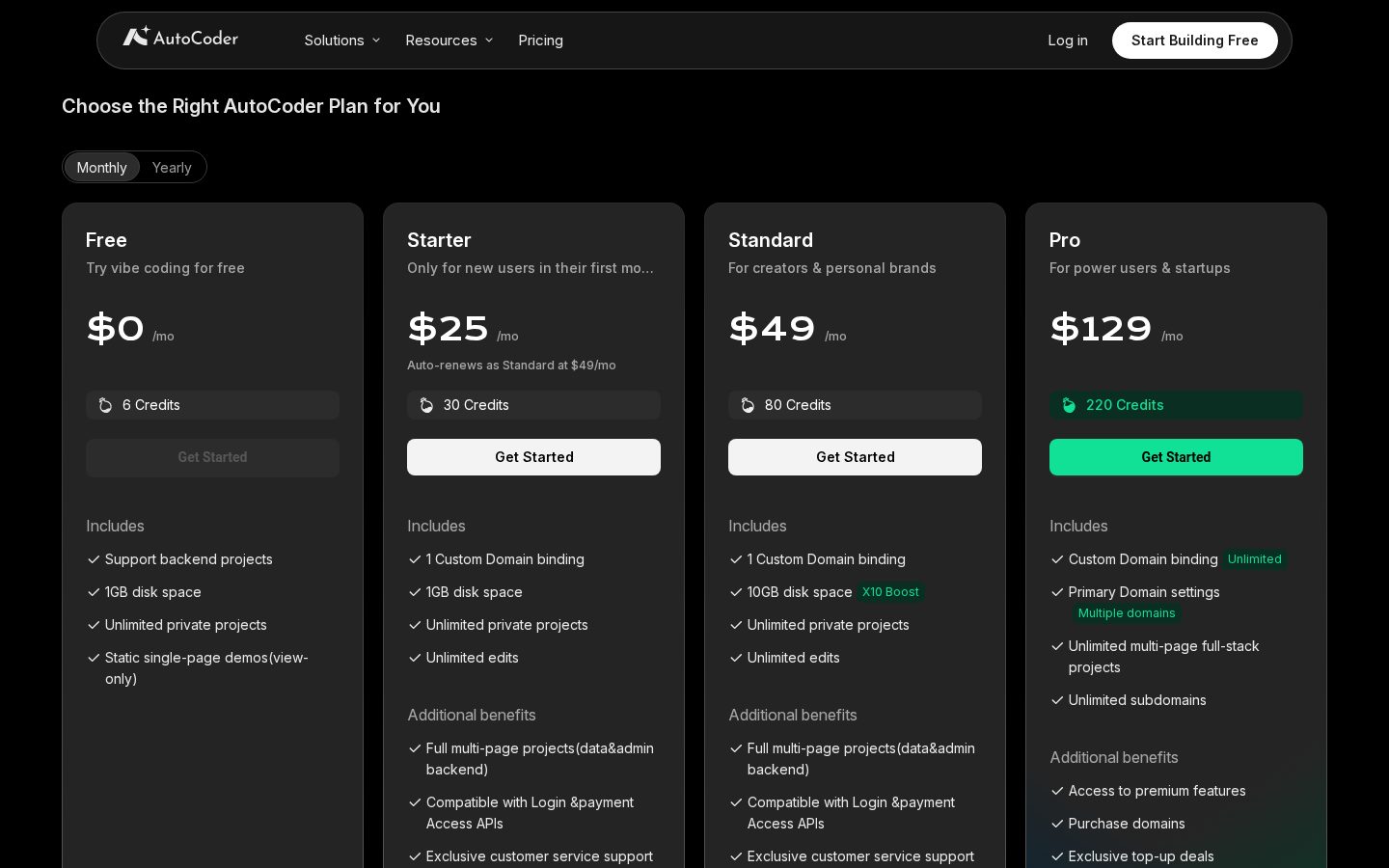Viewport: 1389px width, 868px height.
Task: Expand the Solutions dropdown menu
Action: point(342,41)
